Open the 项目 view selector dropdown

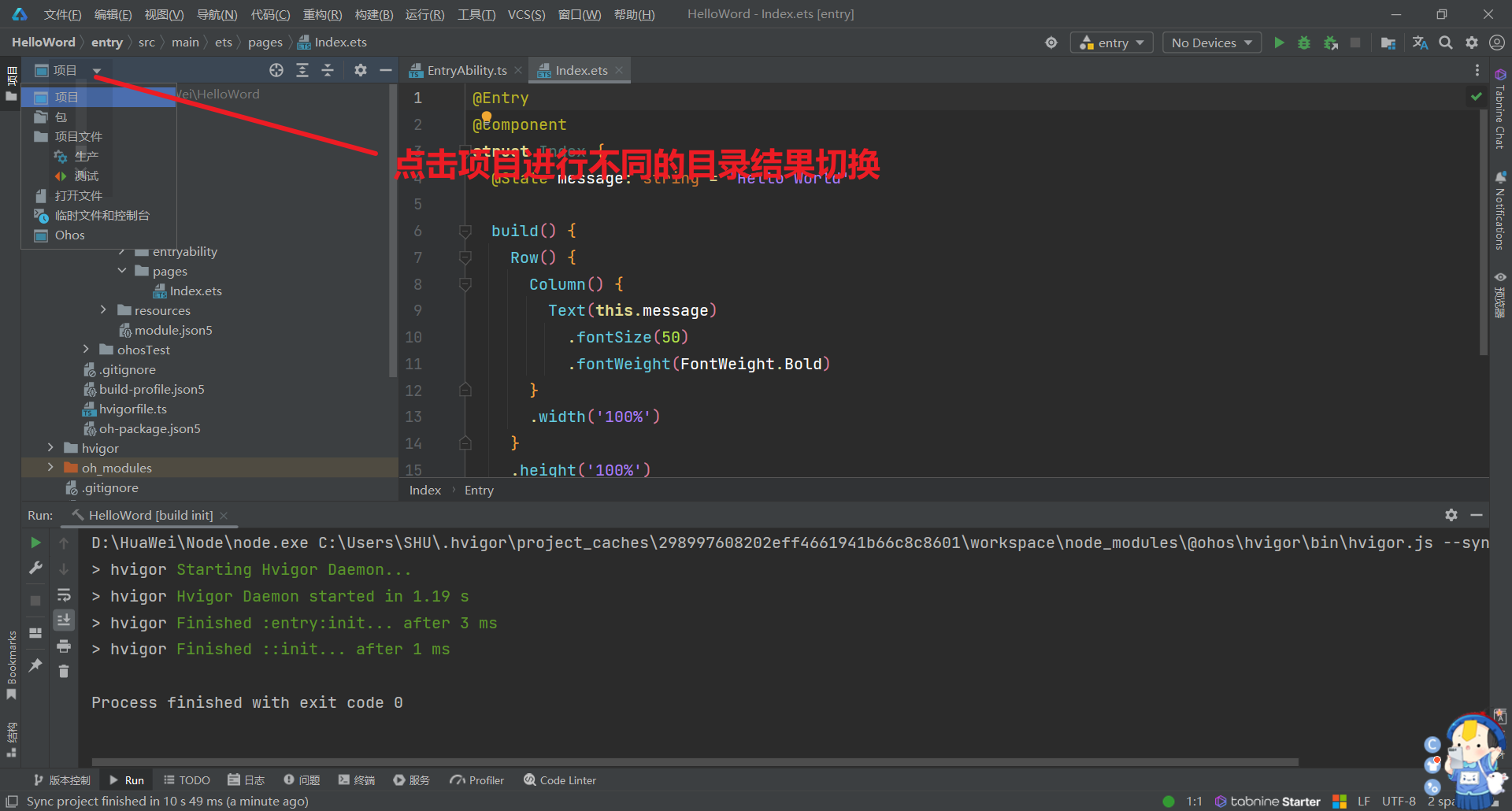tap(68, 70)
